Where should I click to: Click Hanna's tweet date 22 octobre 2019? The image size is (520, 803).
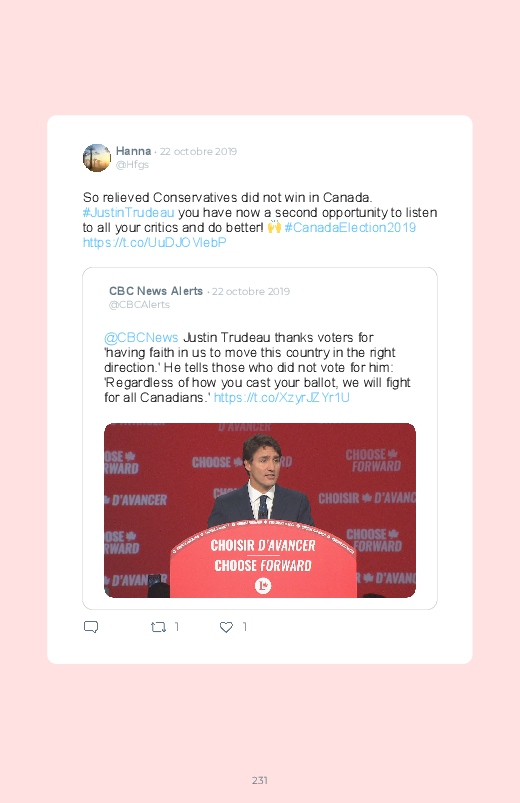click(x=198, y=152)
